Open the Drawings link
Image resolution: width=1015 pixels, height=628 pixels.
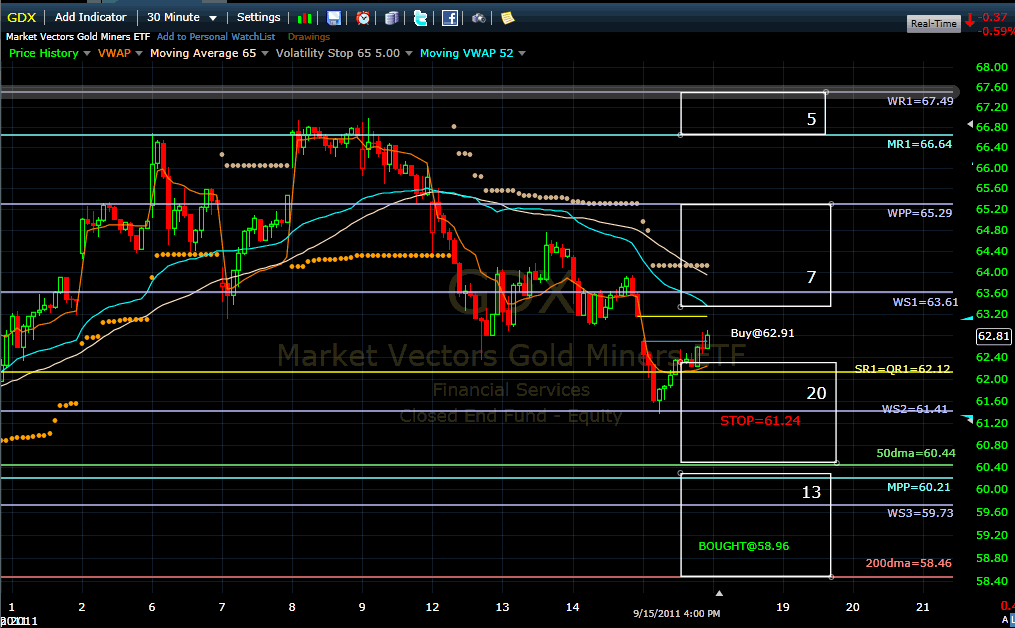pyautogui.click(x=308, y=37)
